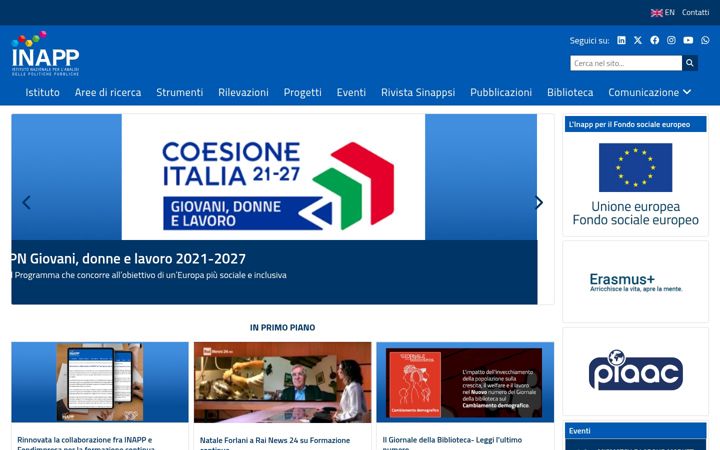Open 'Natale Forlani a Rai News 24' article
720x450 pixels.
tap(275, 443)
